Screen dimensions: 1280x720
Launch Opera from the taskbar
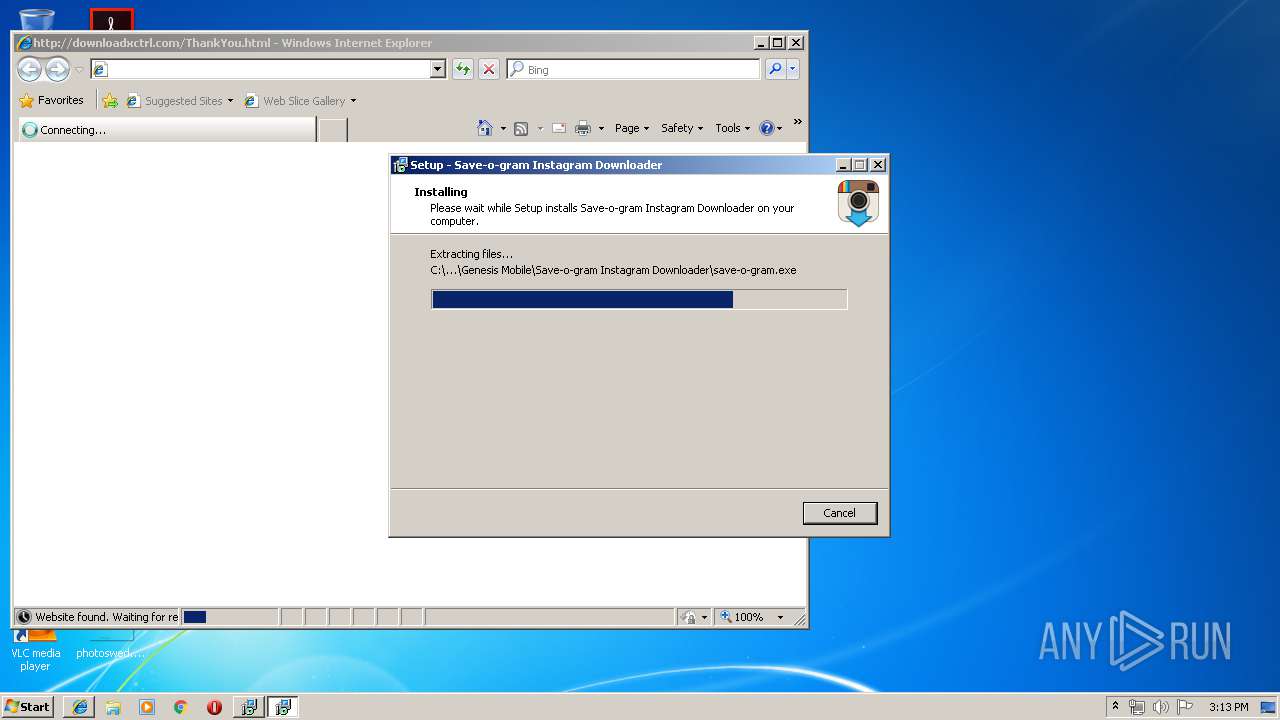tap(214, 707)
